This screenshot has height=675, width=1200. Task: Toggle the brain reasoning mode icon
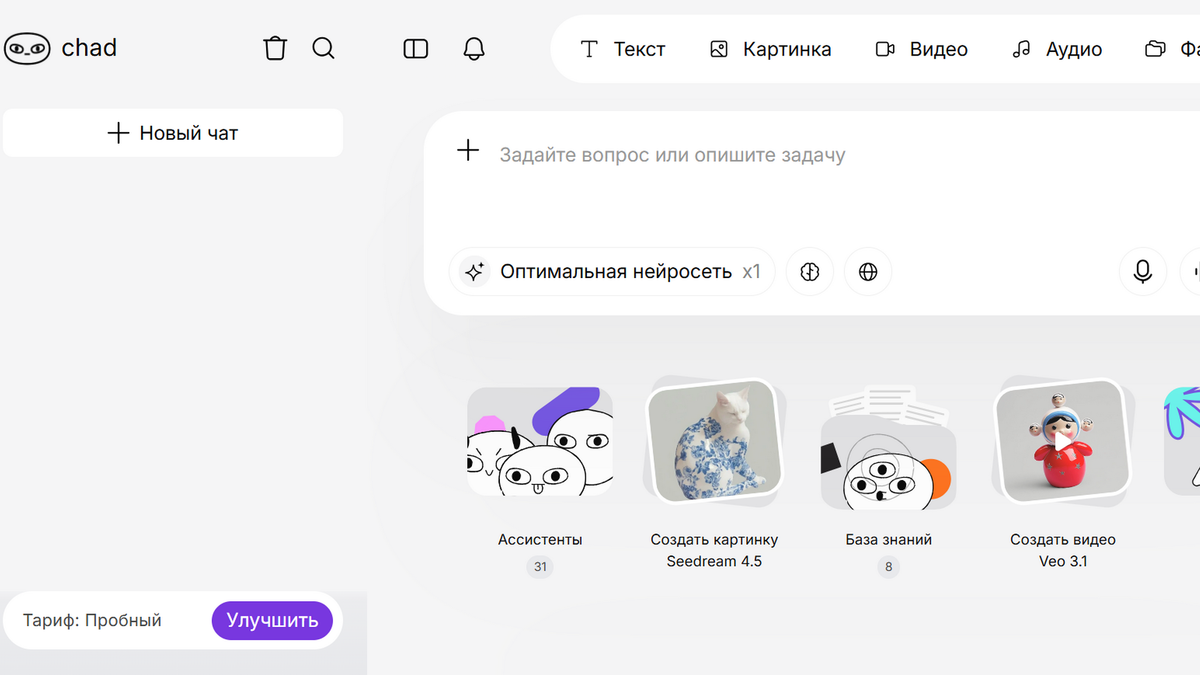coord(810,271)
